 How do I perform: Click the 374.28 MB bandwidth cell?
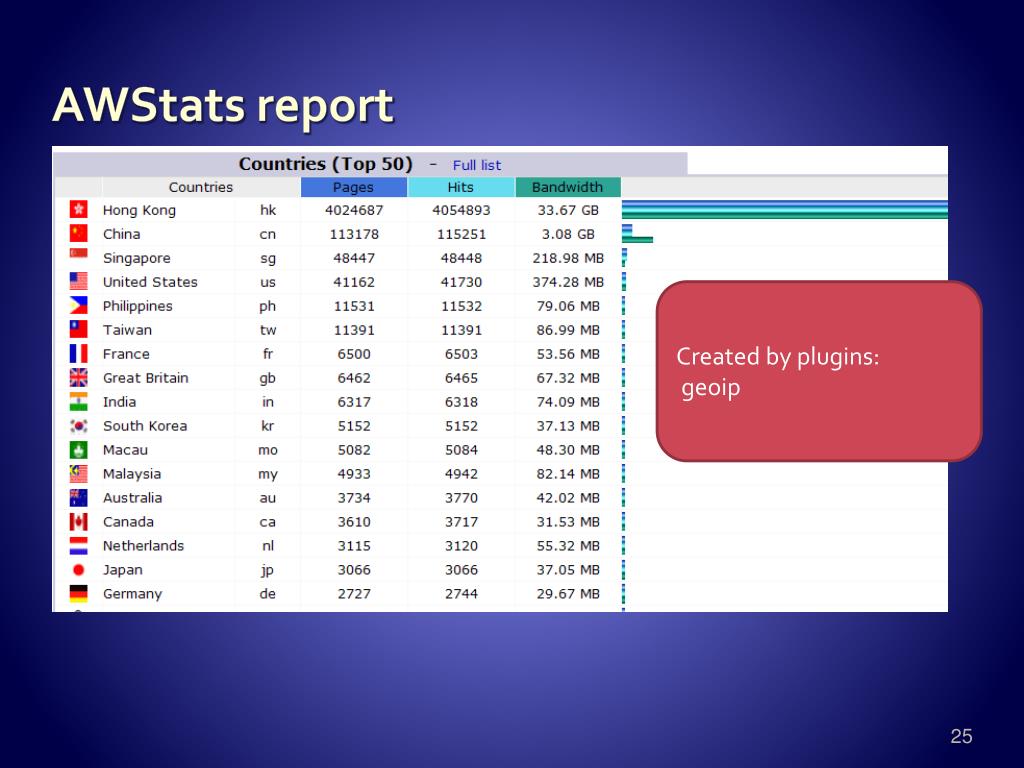[x=568, y=281]
